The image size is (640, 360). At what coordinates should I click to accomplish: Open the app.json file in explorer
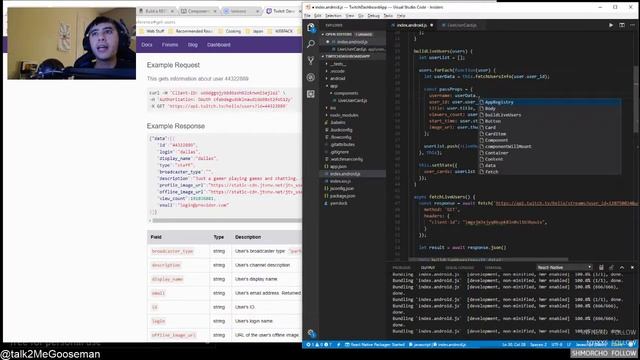click(352, 167)
